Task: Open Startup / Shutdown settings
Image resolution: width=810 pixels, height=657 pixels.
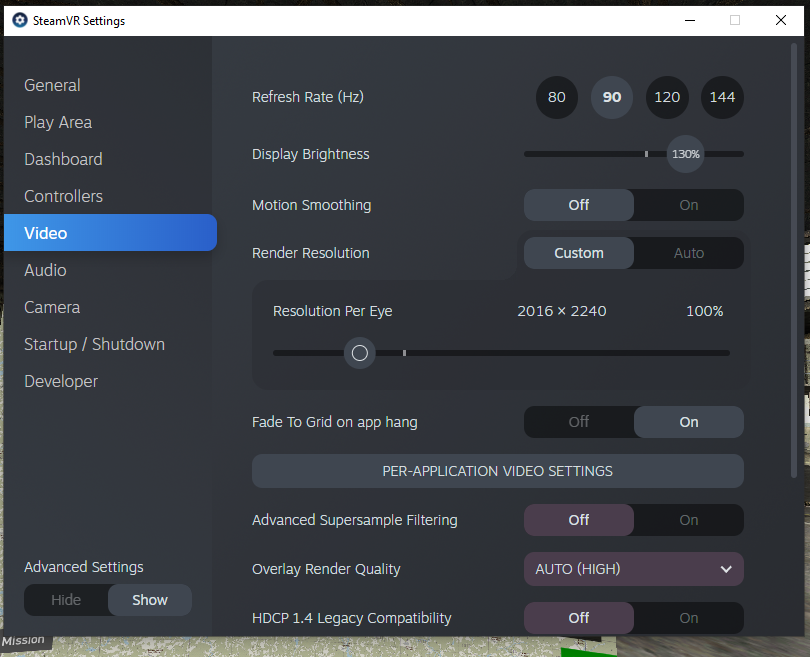Action: click(95, 345)
